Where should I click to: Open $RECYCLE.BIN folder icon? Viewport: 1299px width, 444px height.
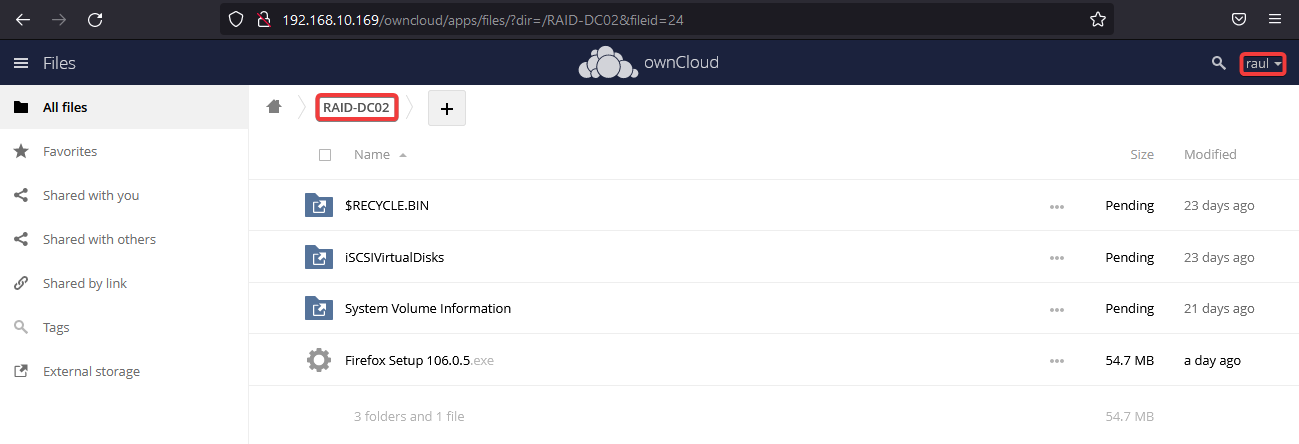(318, 206)
